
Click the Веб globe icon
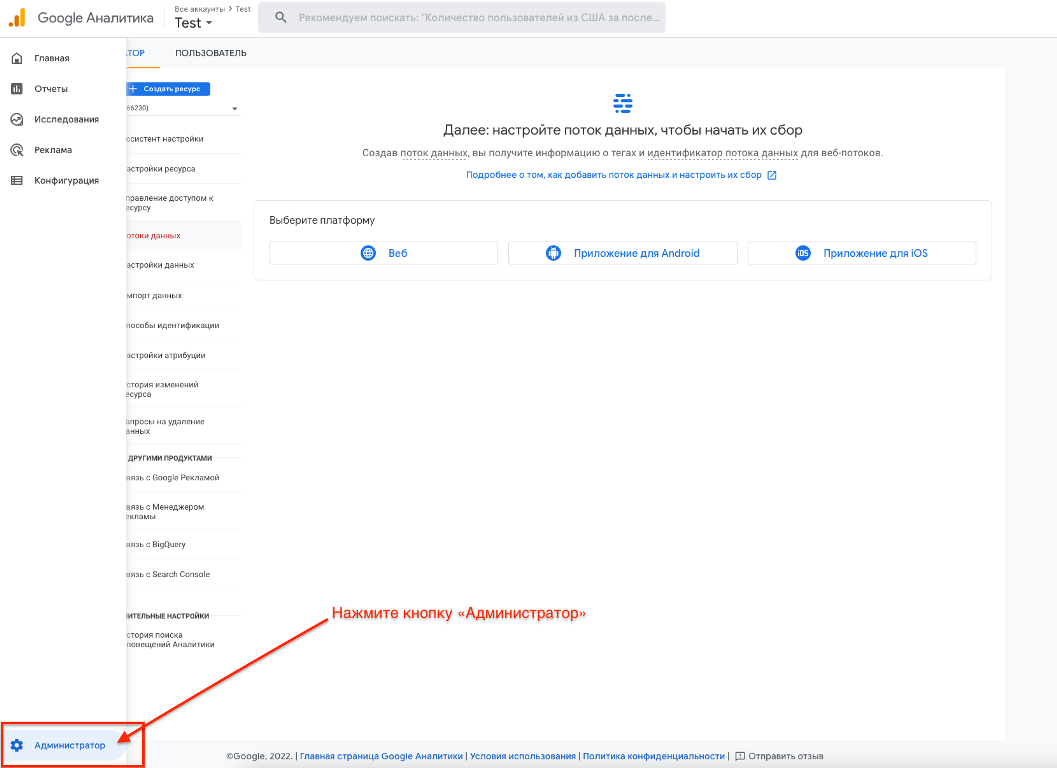368,253
